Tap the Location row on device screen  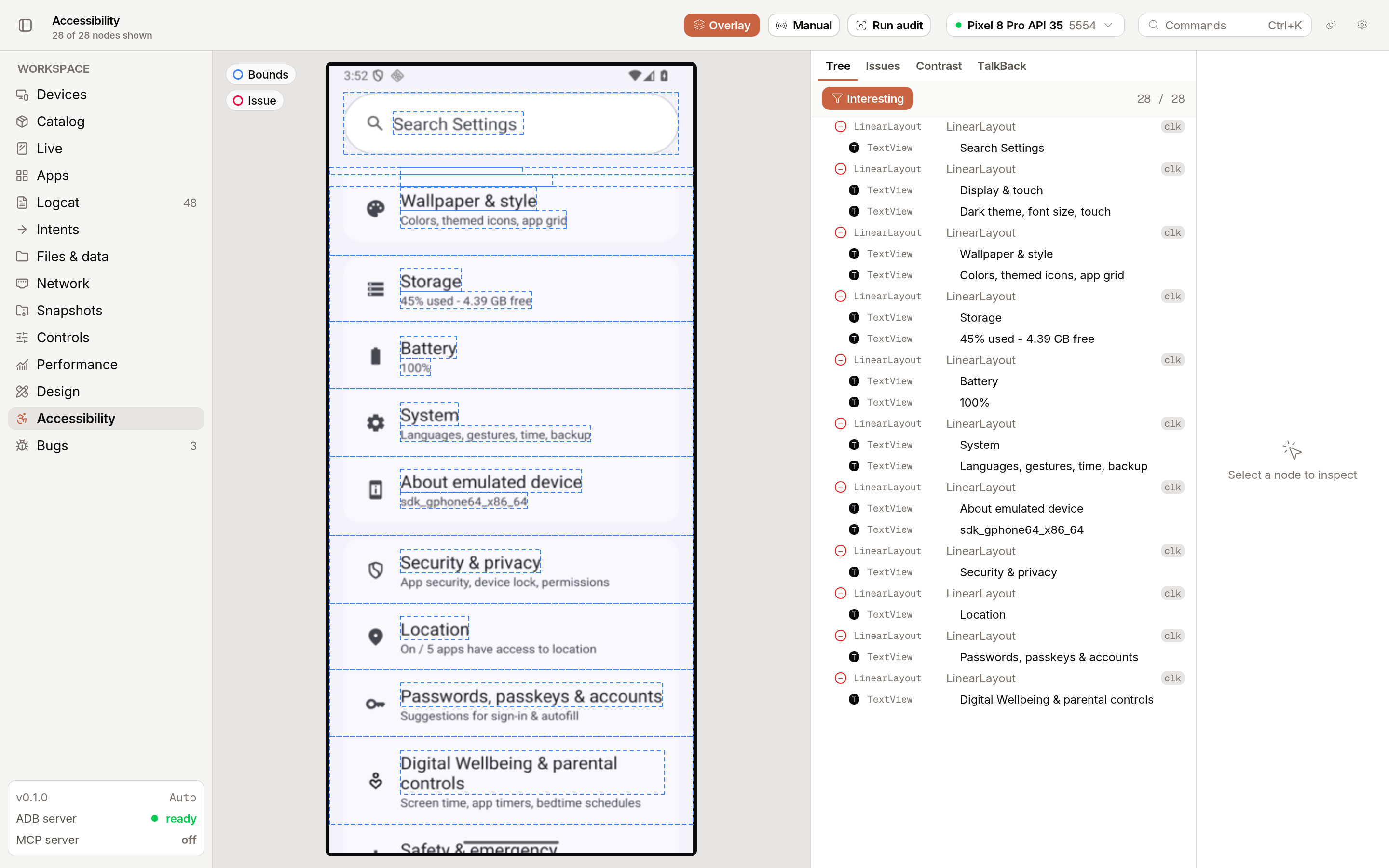511,637
